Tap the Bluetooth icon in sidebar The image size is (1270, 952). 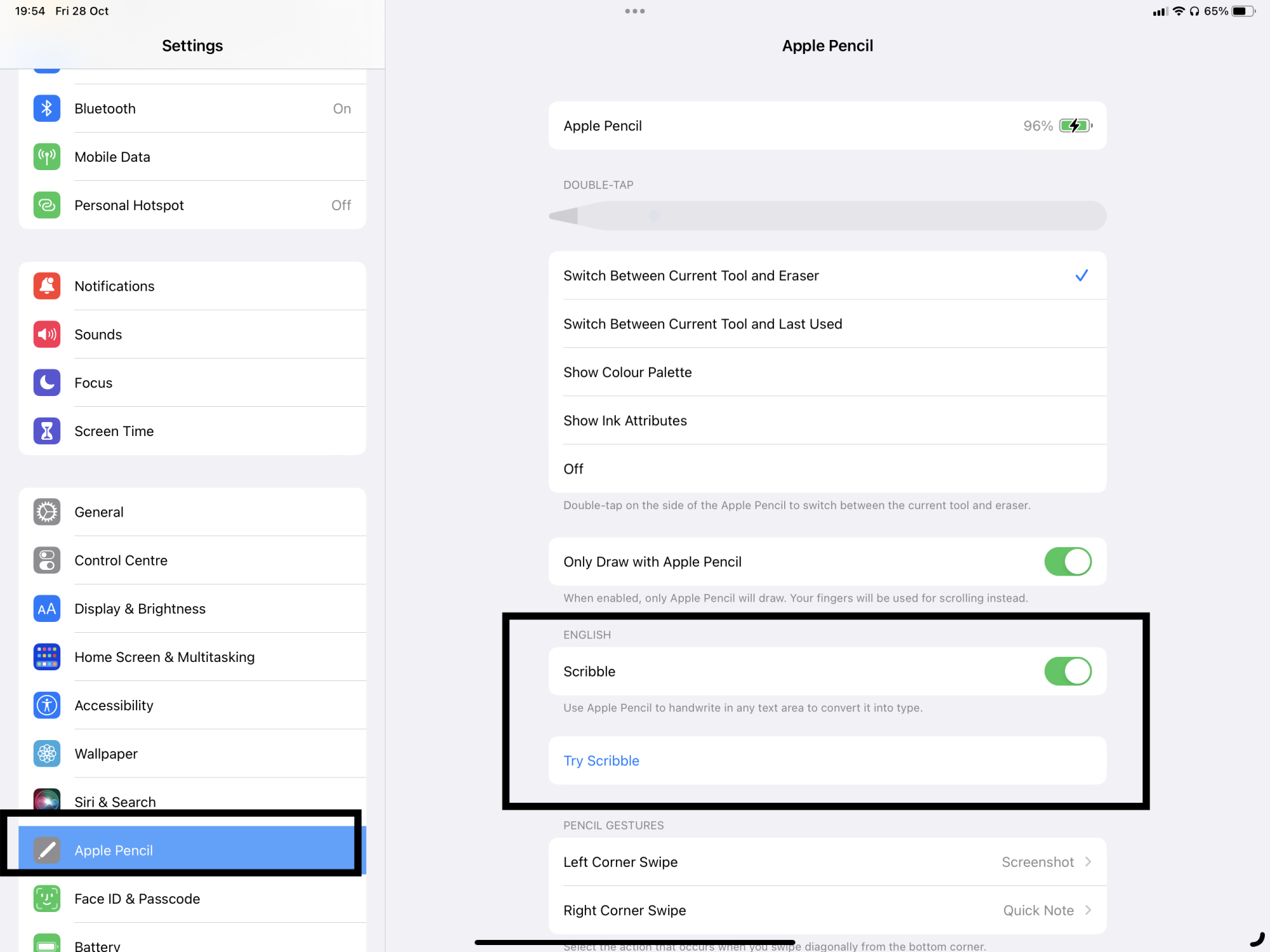click(x=46, y=109)
